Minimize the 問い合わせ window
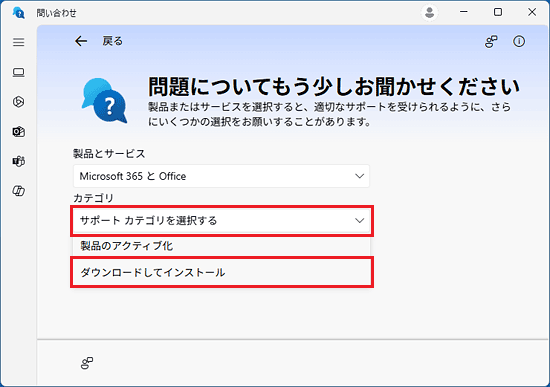This screenshot has width=550, height=387. coord(464,12)
